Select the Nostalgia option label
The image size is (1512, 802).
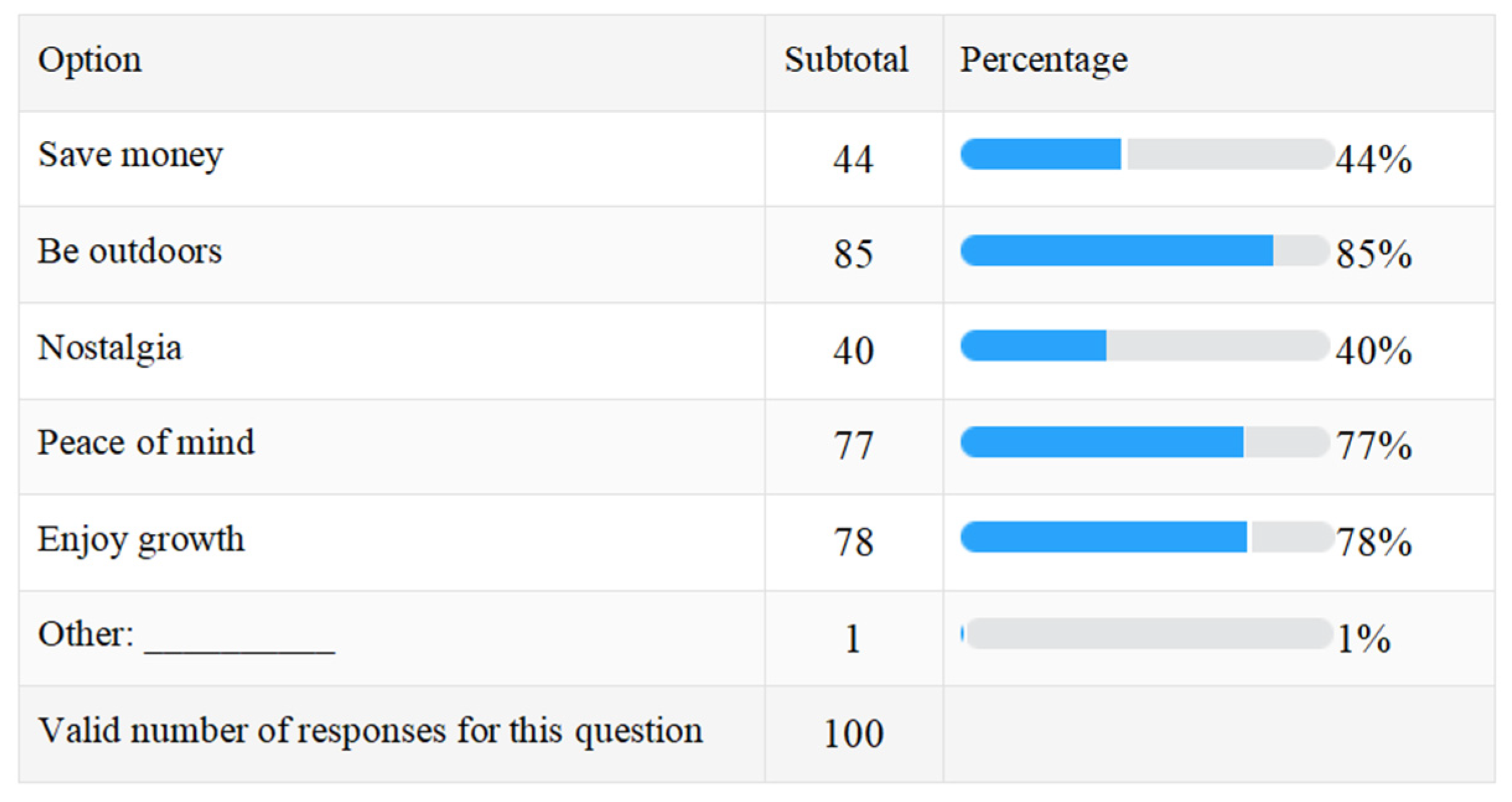[110, 347]
